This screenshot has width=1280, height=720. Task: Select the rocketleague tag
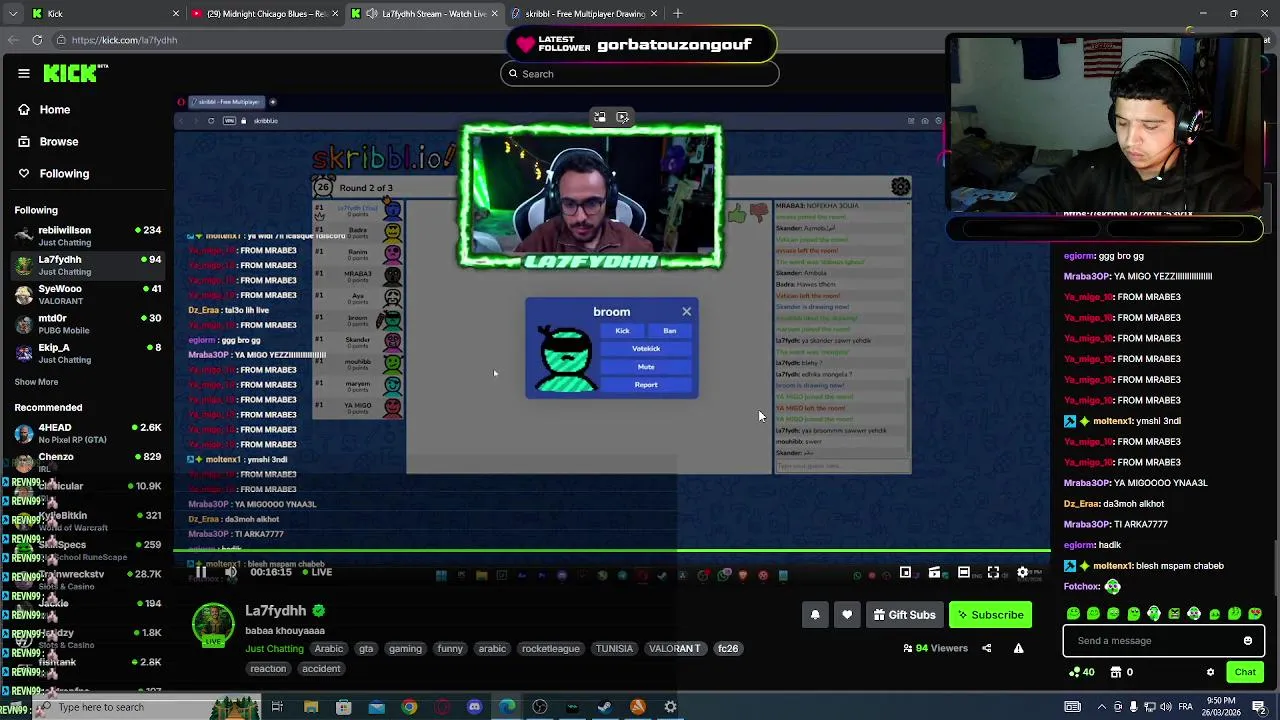[x=551, y=649]
